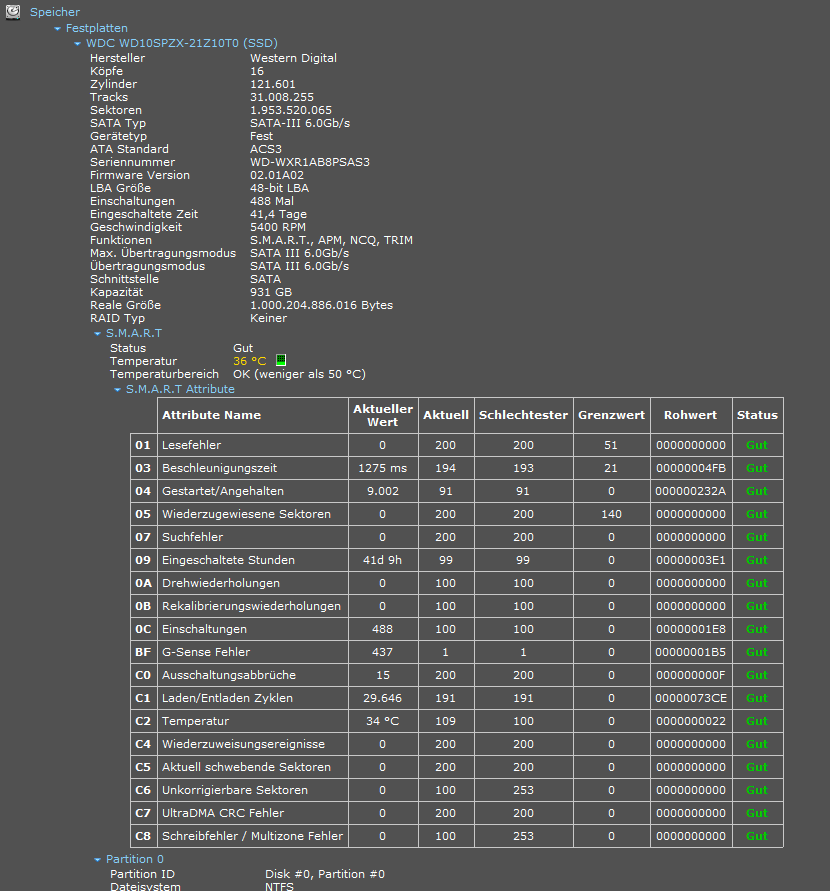Click the 29.646 value cell
Screen dimensions: 830x891
[383, 698]
